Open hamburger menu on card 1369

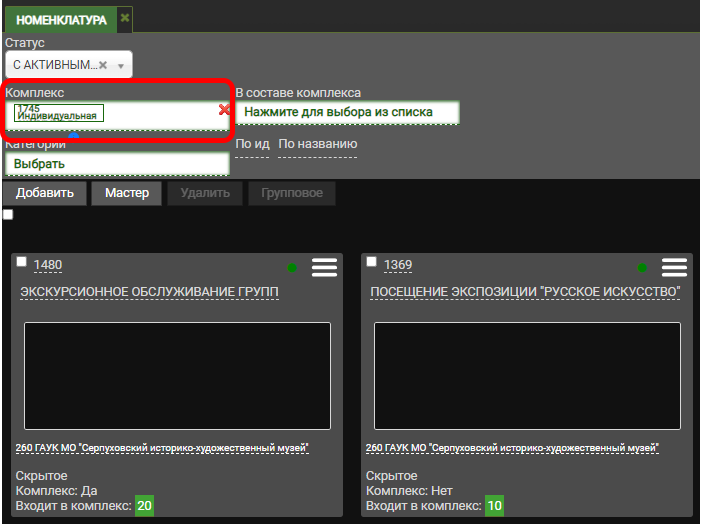pos(675,267)
